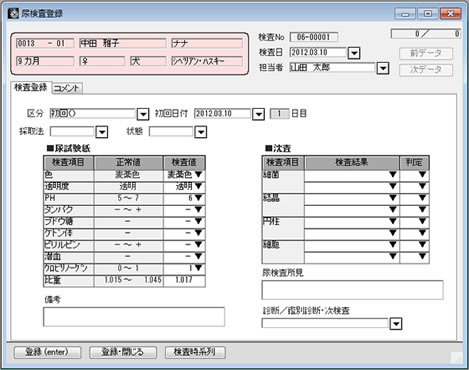Open first 細菌 判定 dropdown
The image size is (469, 370).
(x=422, y=174)
